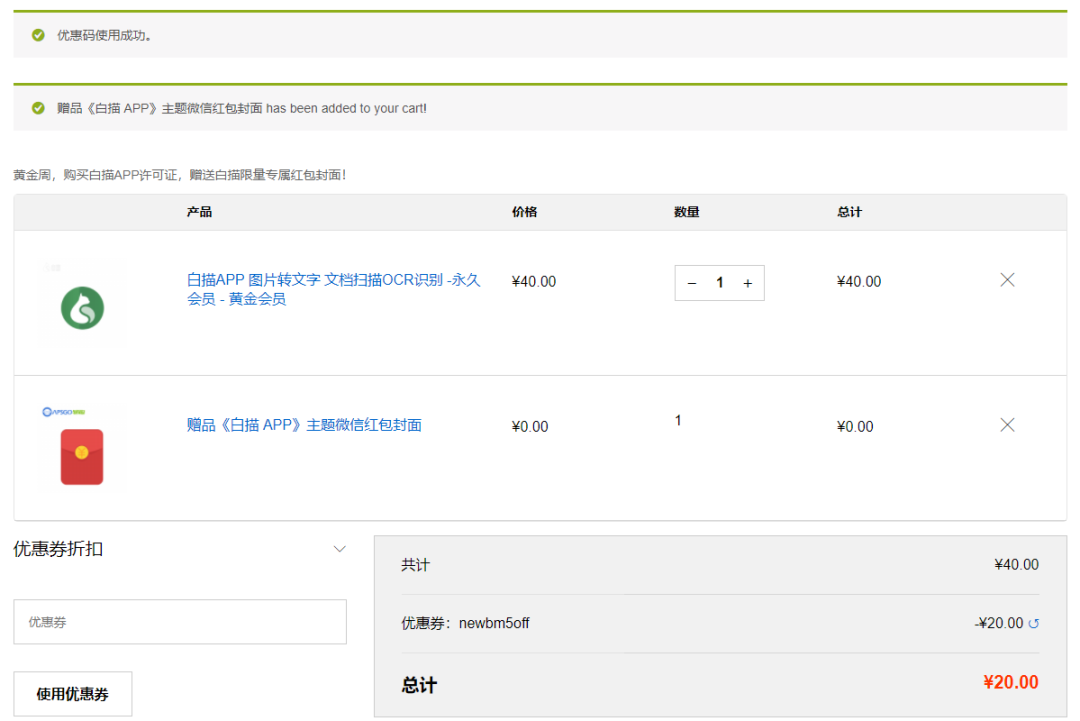
Task: Remove the 白描APP membership from cart
Action: click(1007, 280)
